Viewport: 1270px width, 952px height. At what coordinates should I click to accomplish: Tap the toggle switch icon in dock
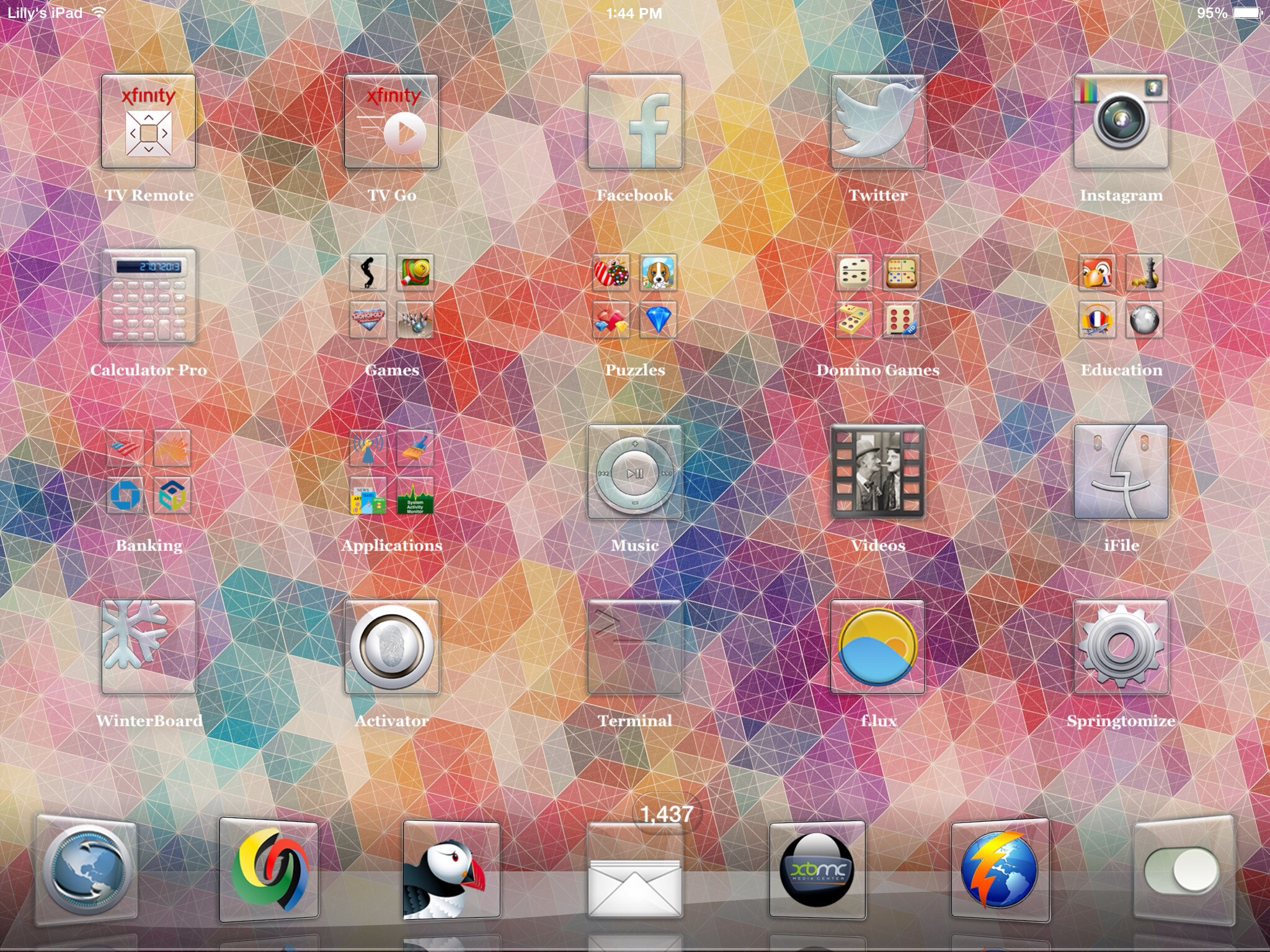pyautogui.click(x=1181, y=870)
